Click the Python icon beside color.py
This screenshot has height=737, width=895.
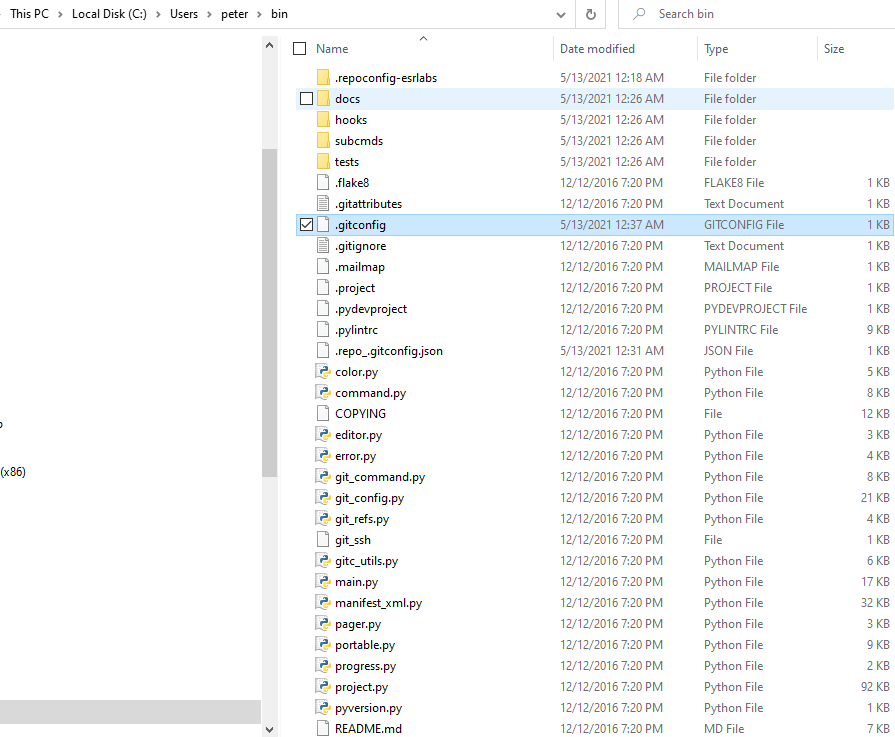(323, 372)
